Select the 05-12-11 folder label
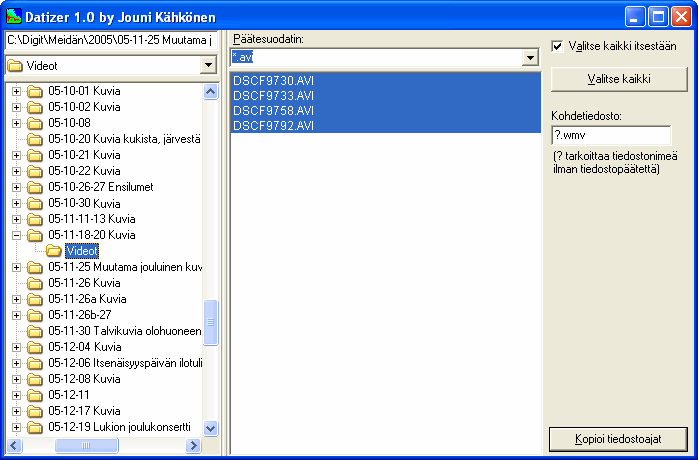This screenshot has height=460, width=698. tap(69, 395)
